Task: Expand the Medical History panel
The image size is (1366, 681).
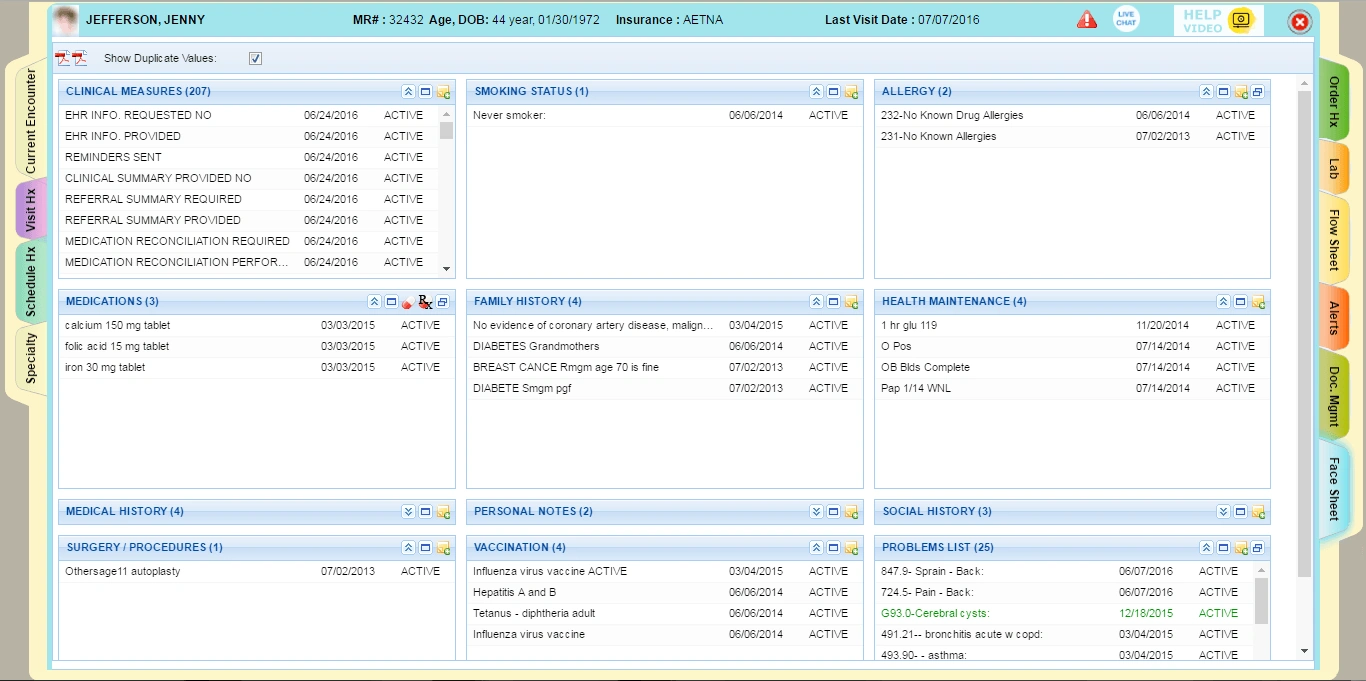Action: [408, 511]
